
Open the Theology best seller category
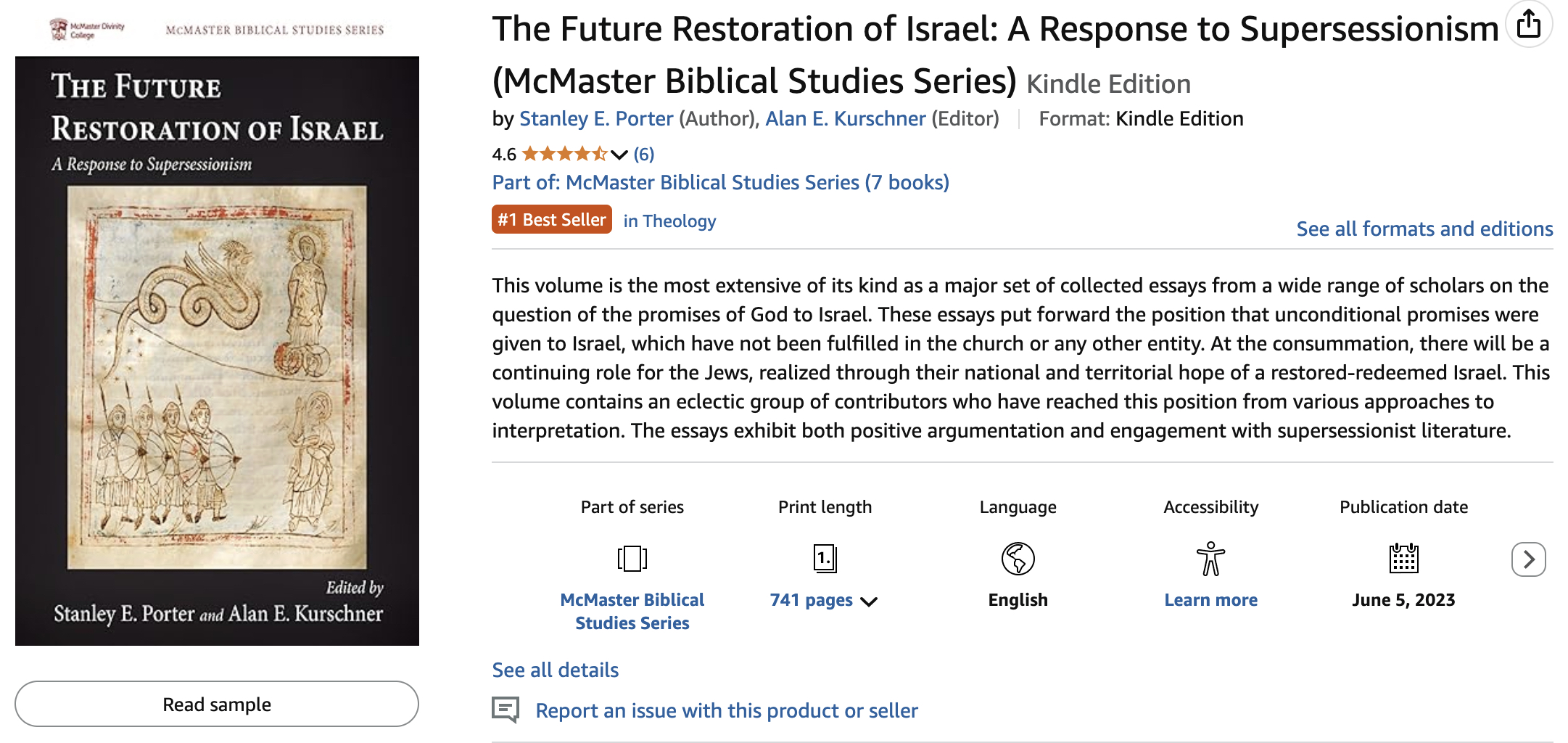tap(669, 221)
